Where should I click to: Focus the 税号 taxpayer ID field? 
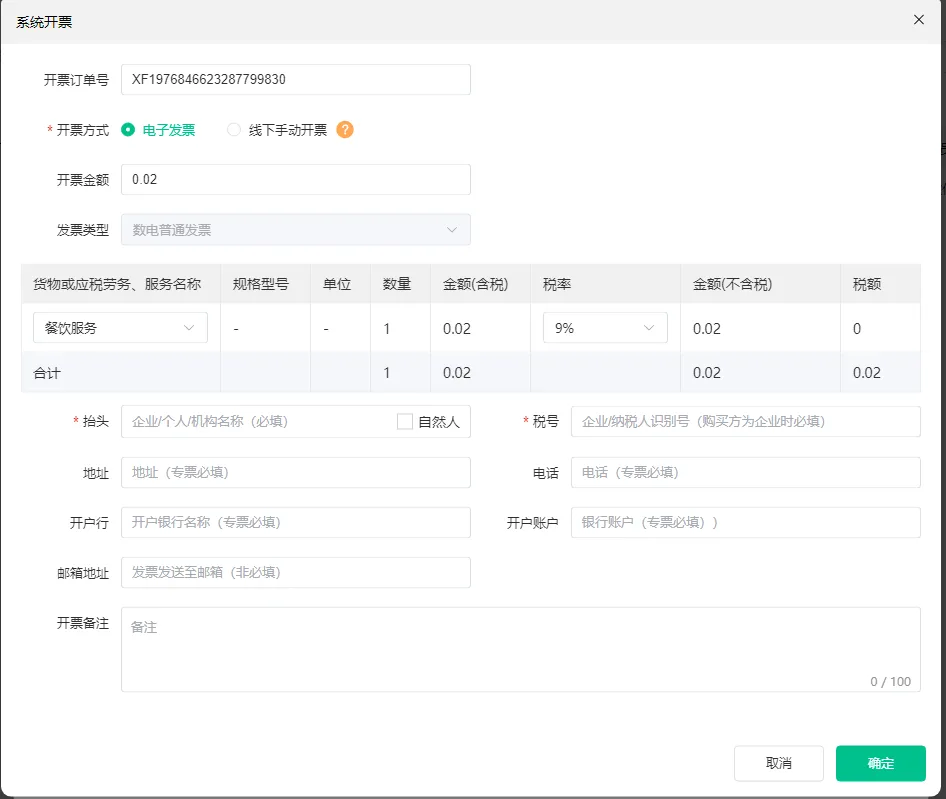(745, 422)
